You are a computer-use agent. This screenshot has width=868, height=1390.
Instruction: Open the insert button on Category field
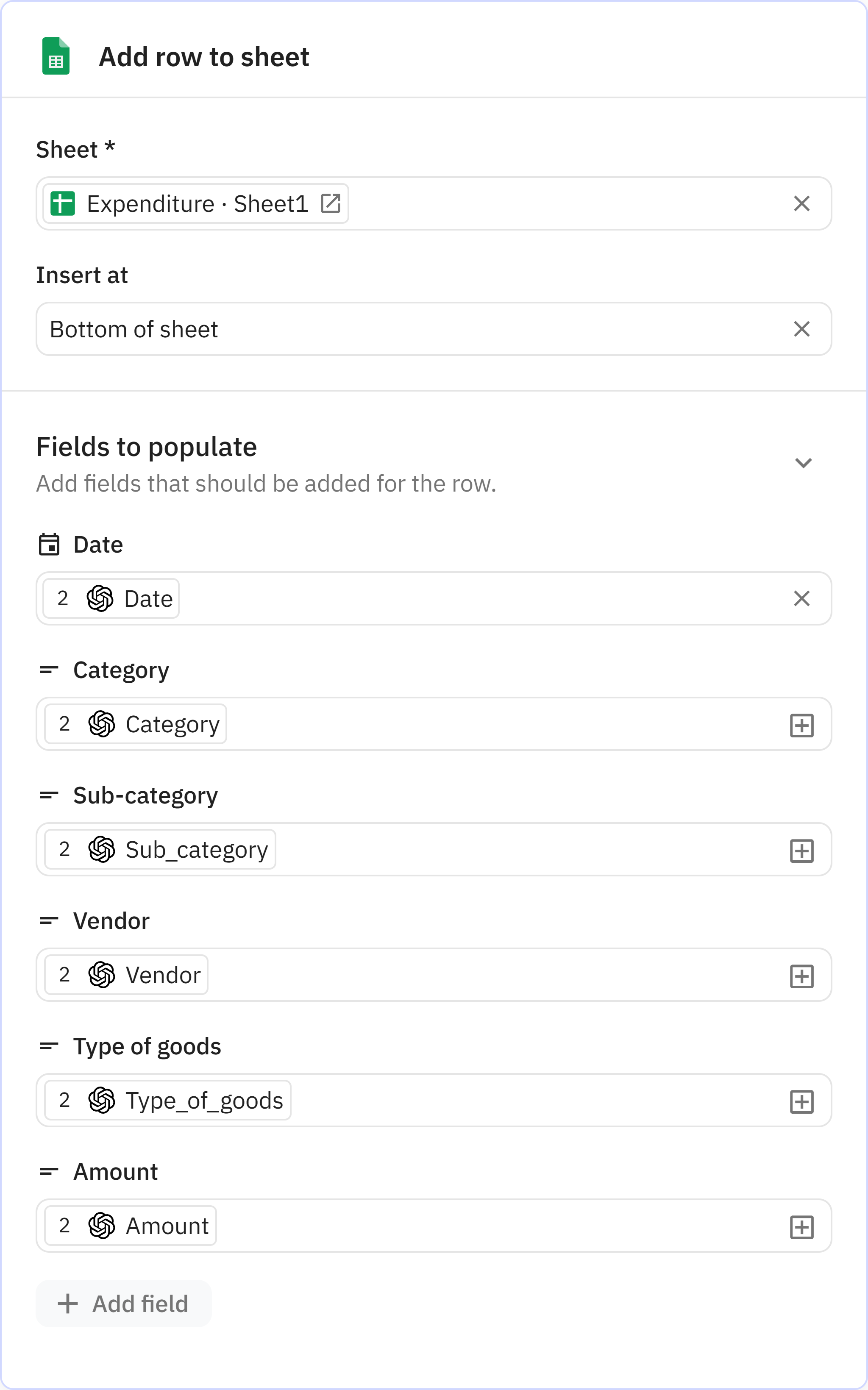[x=801, y=725]
